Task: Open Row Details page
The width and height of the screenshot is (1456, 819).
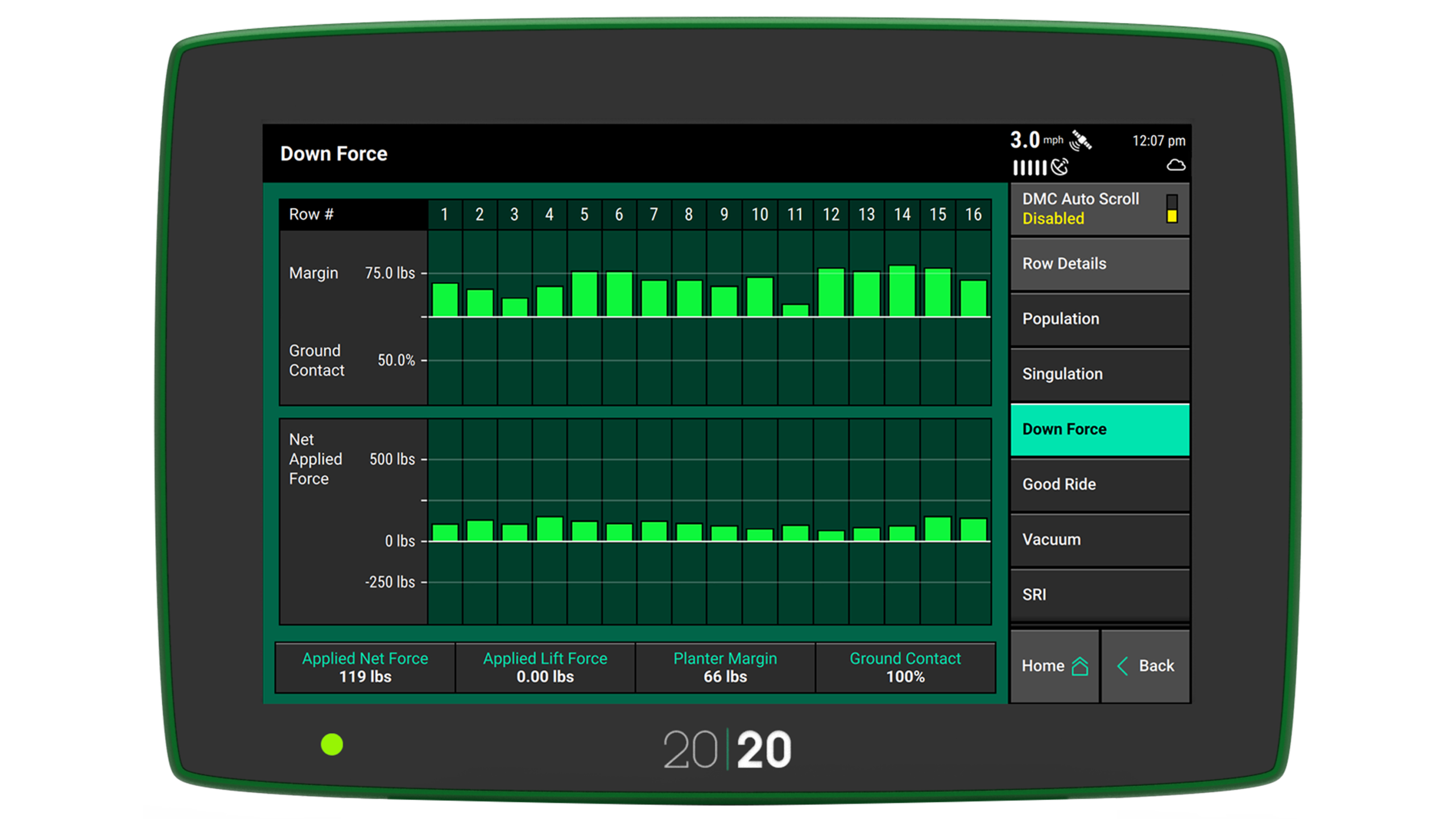Action: [1099, 264]
